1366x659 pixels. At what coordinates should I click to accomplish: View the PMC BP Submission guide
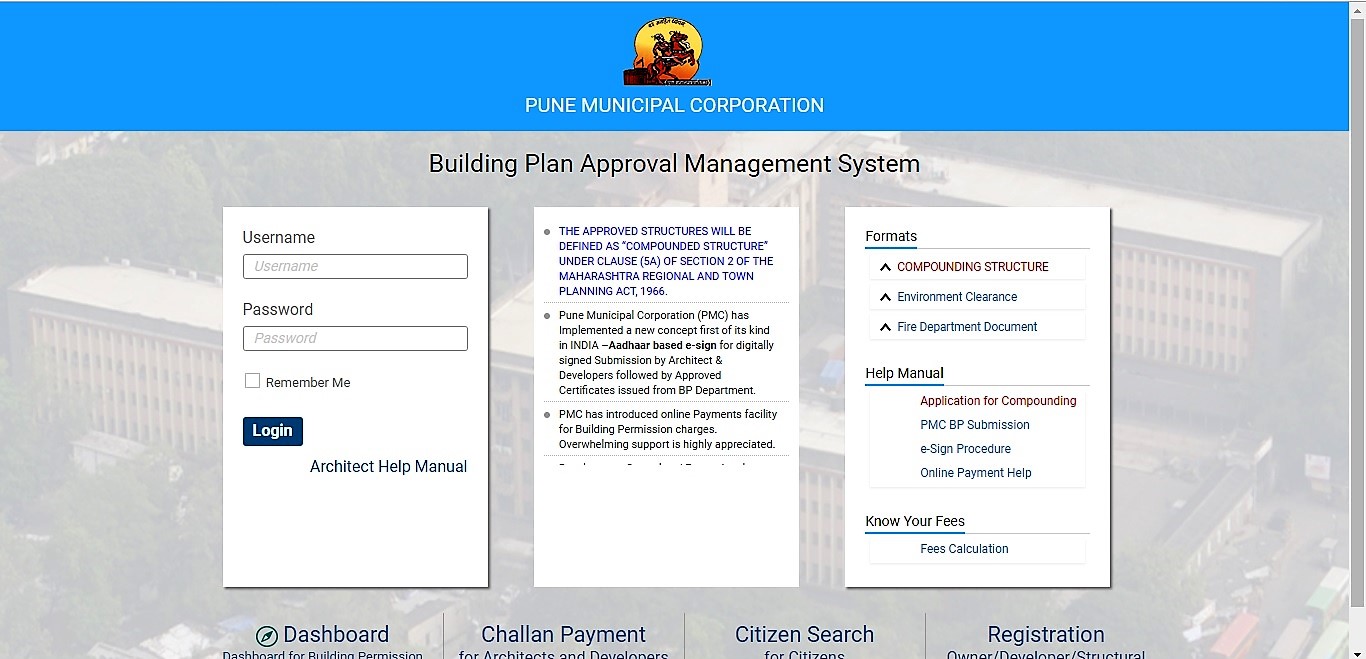click(975, 424)
